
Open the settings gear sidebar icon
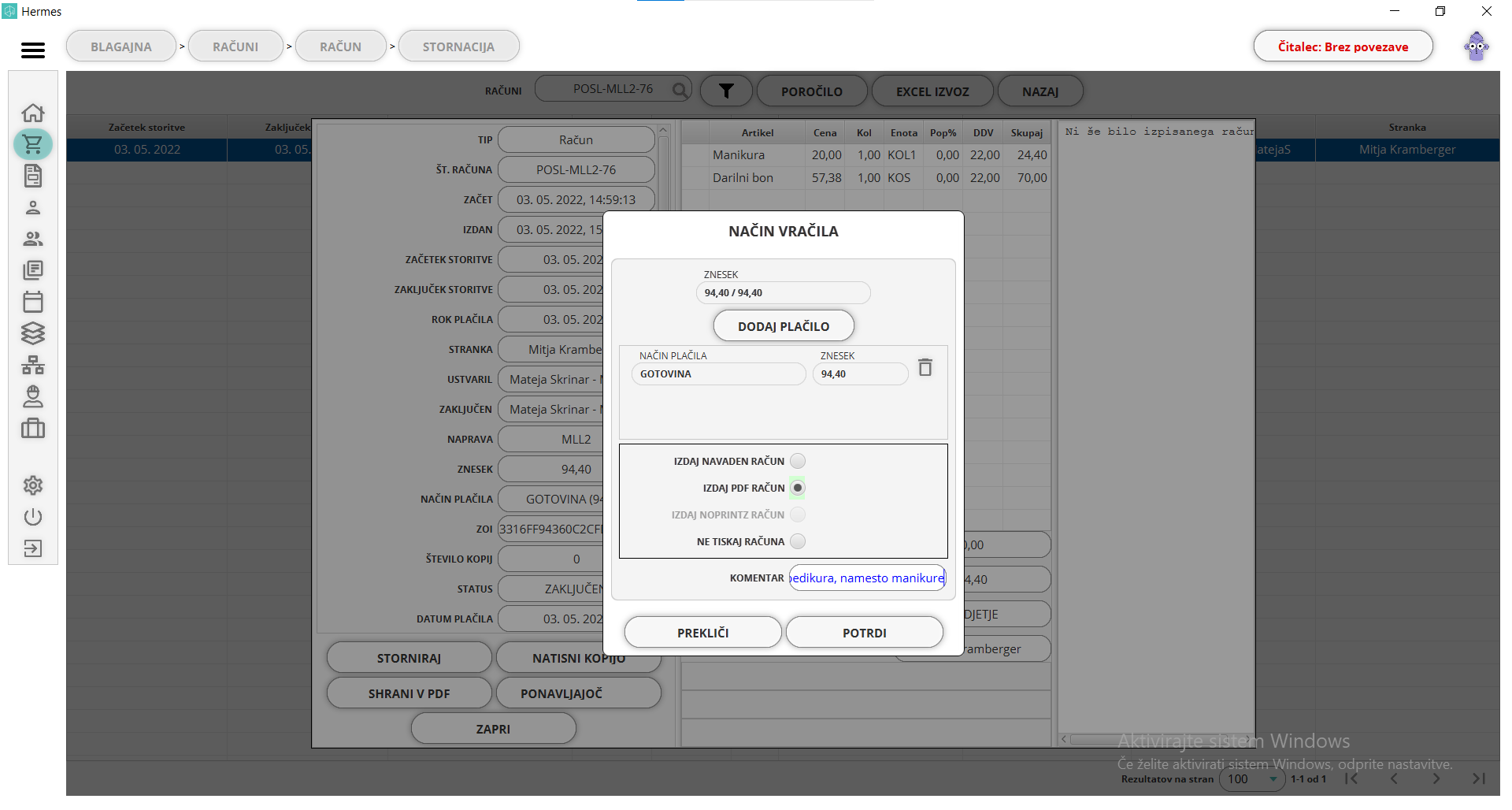(33, 485)
